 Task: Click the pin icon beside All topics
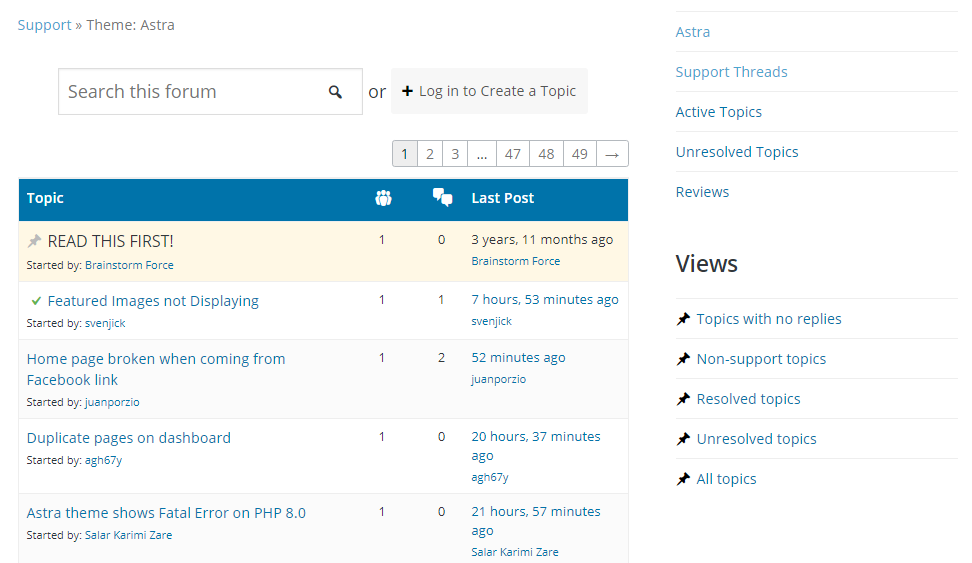(683, 479)
